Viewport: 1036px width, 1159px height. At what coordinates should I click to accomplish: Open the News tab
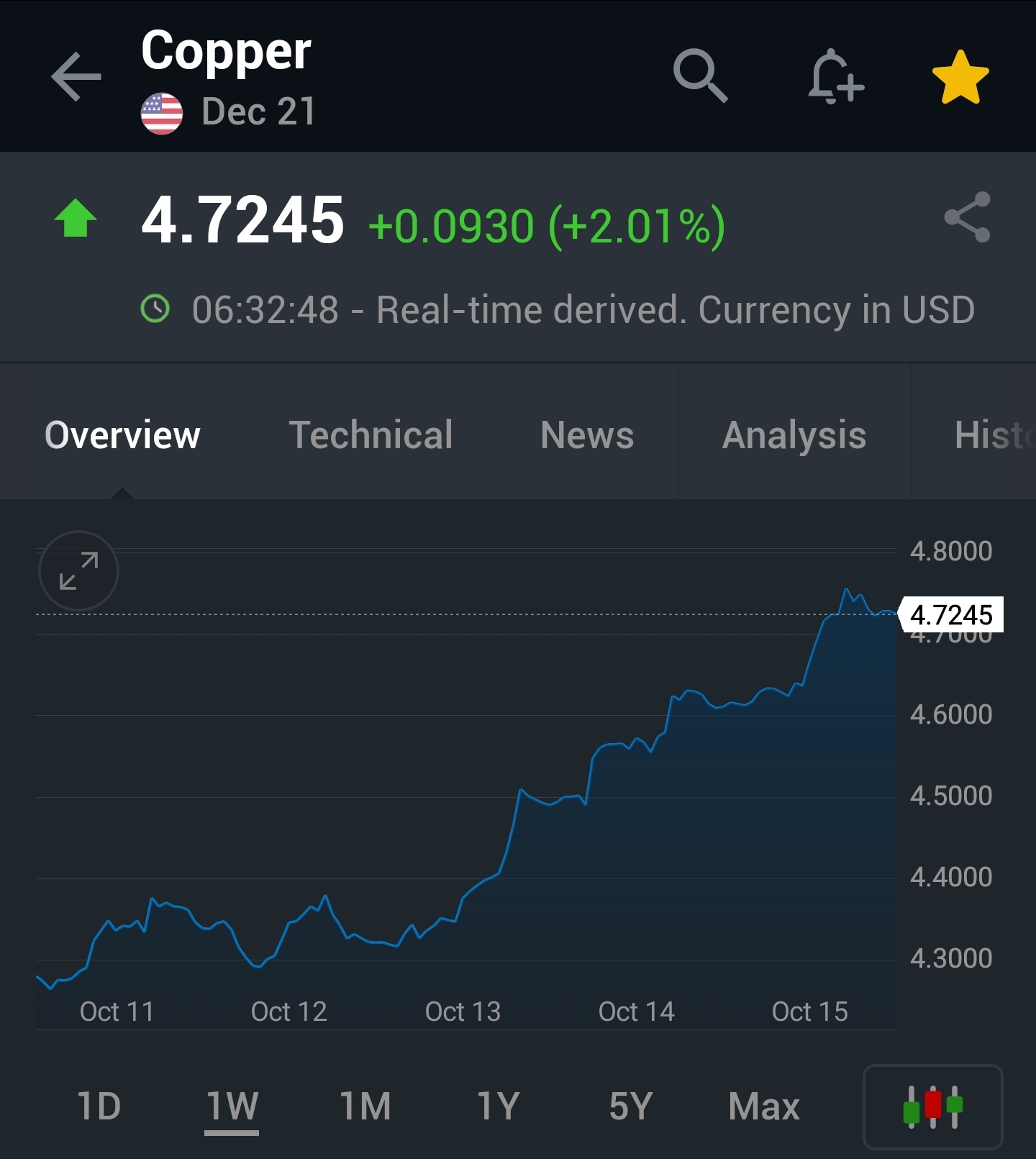[587, 435]
